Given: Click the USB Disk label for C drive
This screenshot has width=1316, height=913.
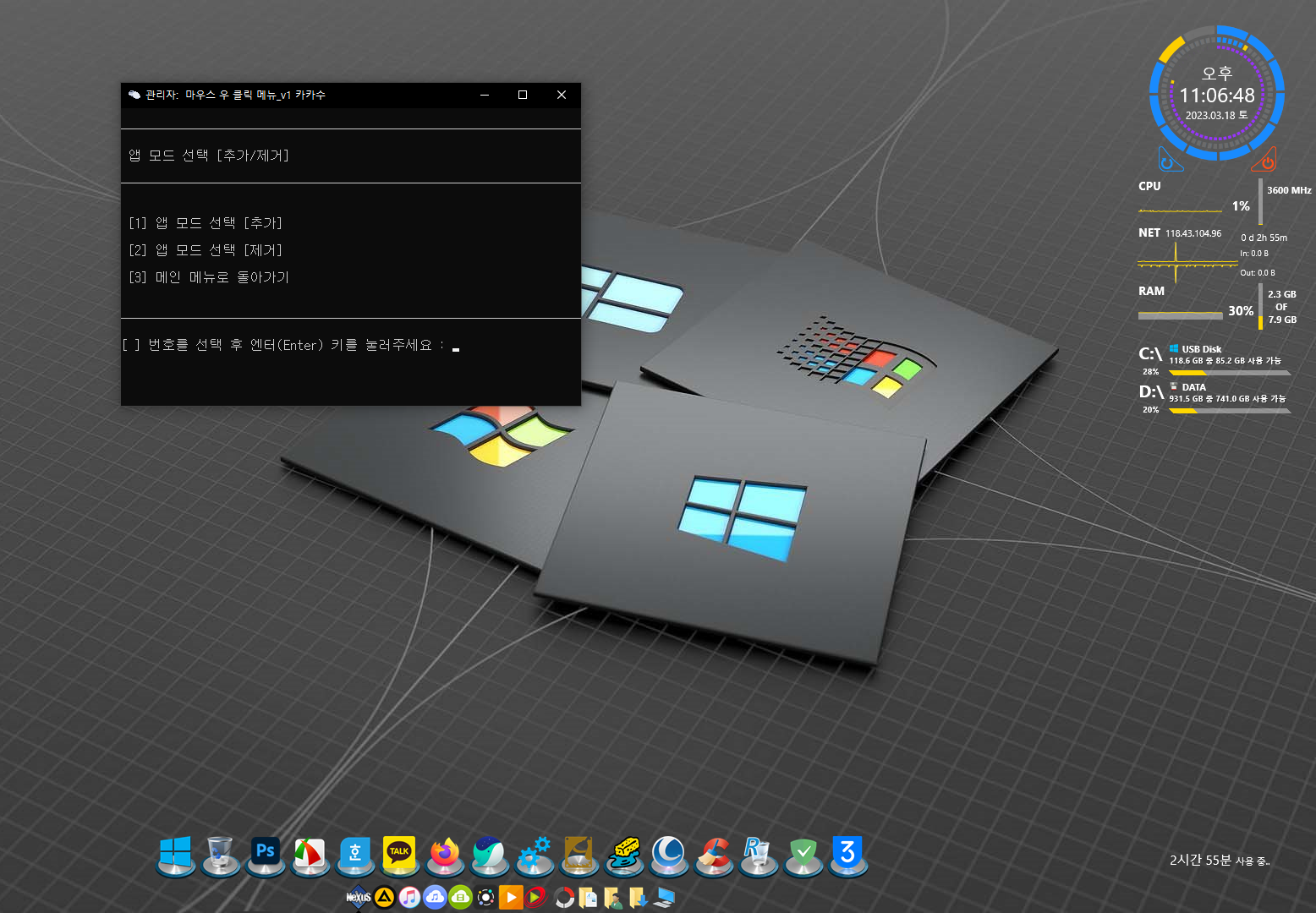Looking at the screenshot, I should coord(1201,349).
